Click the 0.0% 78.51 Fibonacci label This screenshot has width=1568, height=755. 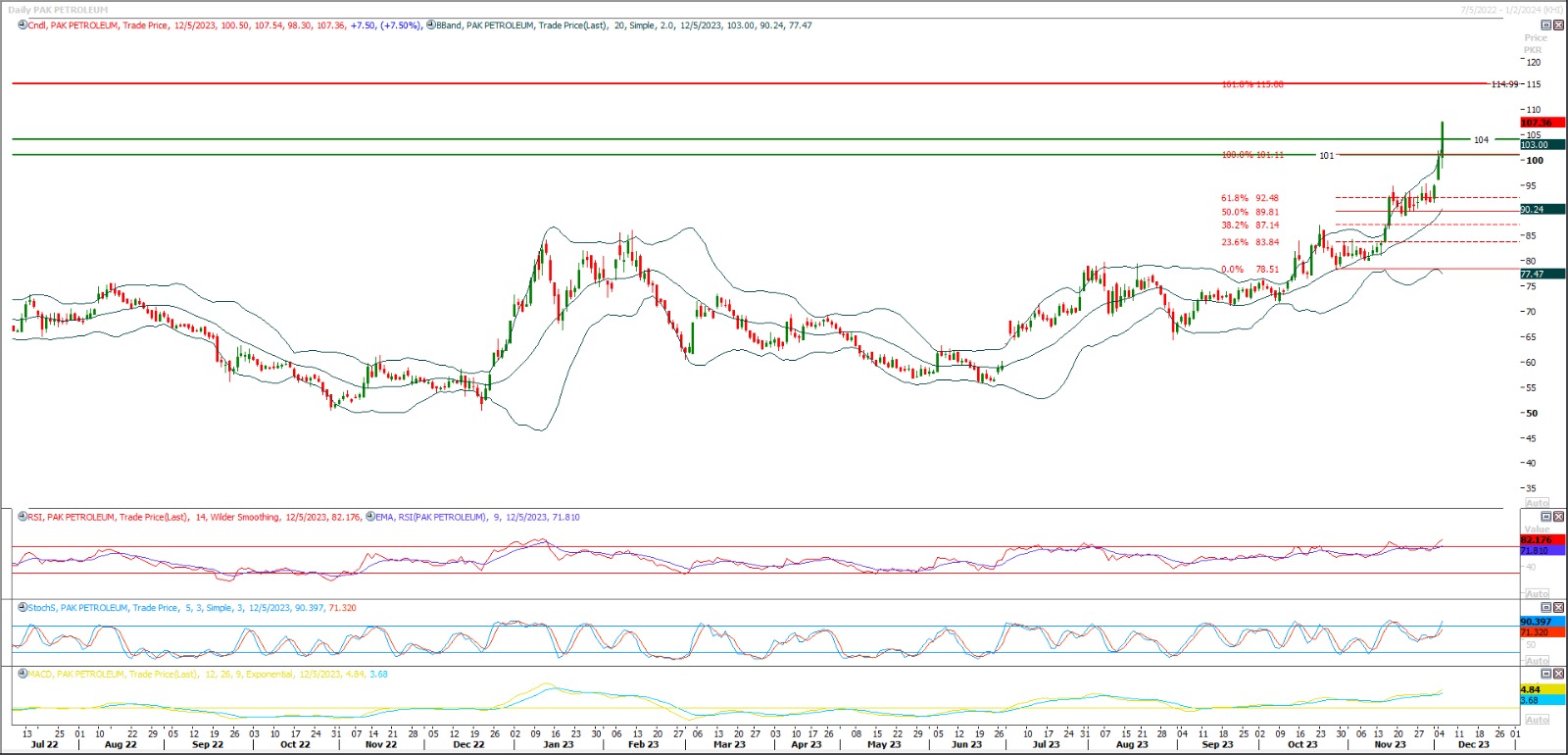1249,269
